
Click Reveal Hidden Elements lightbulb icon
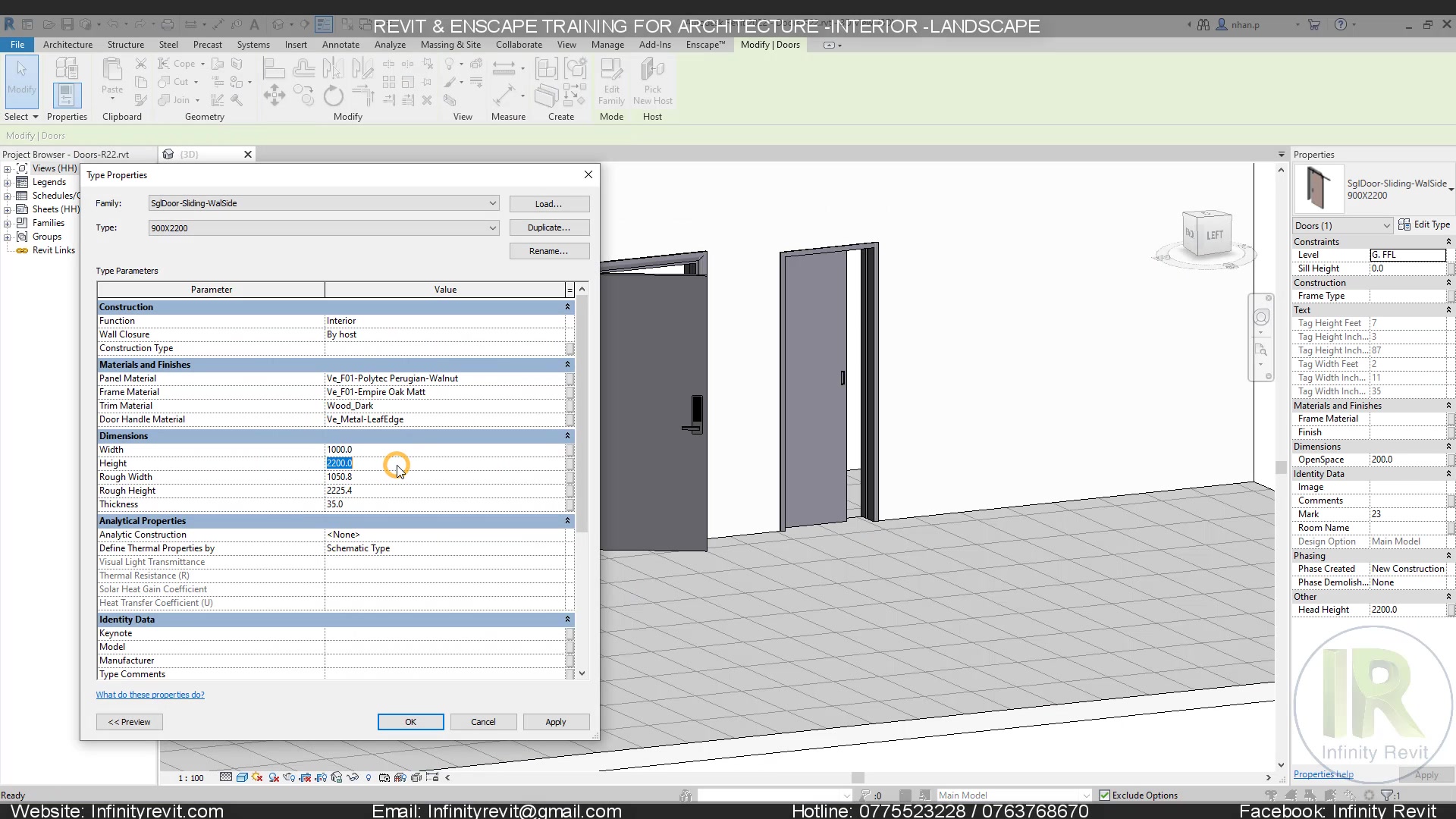[x=369, y=777]
